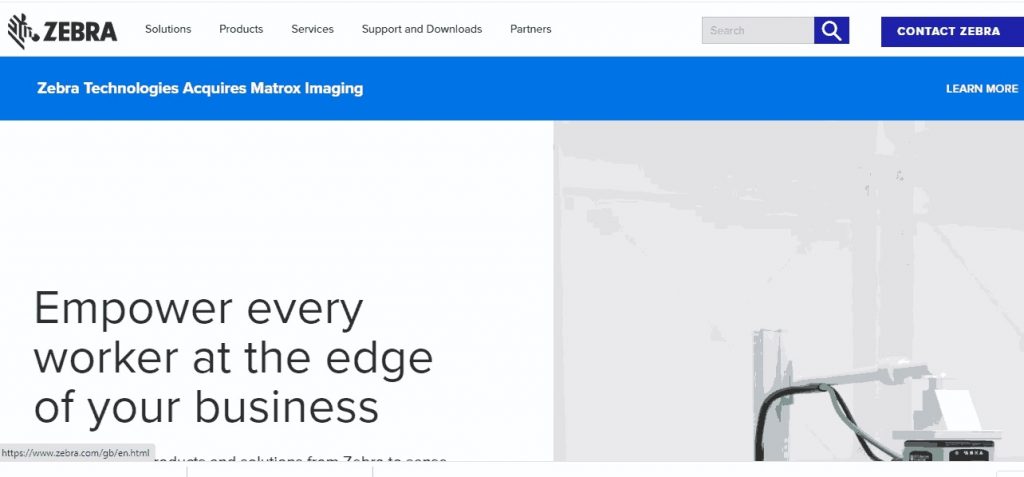1024x477 pixels.
Task: Click the Zebra head logo icon
Action: [x=22, y=31]
